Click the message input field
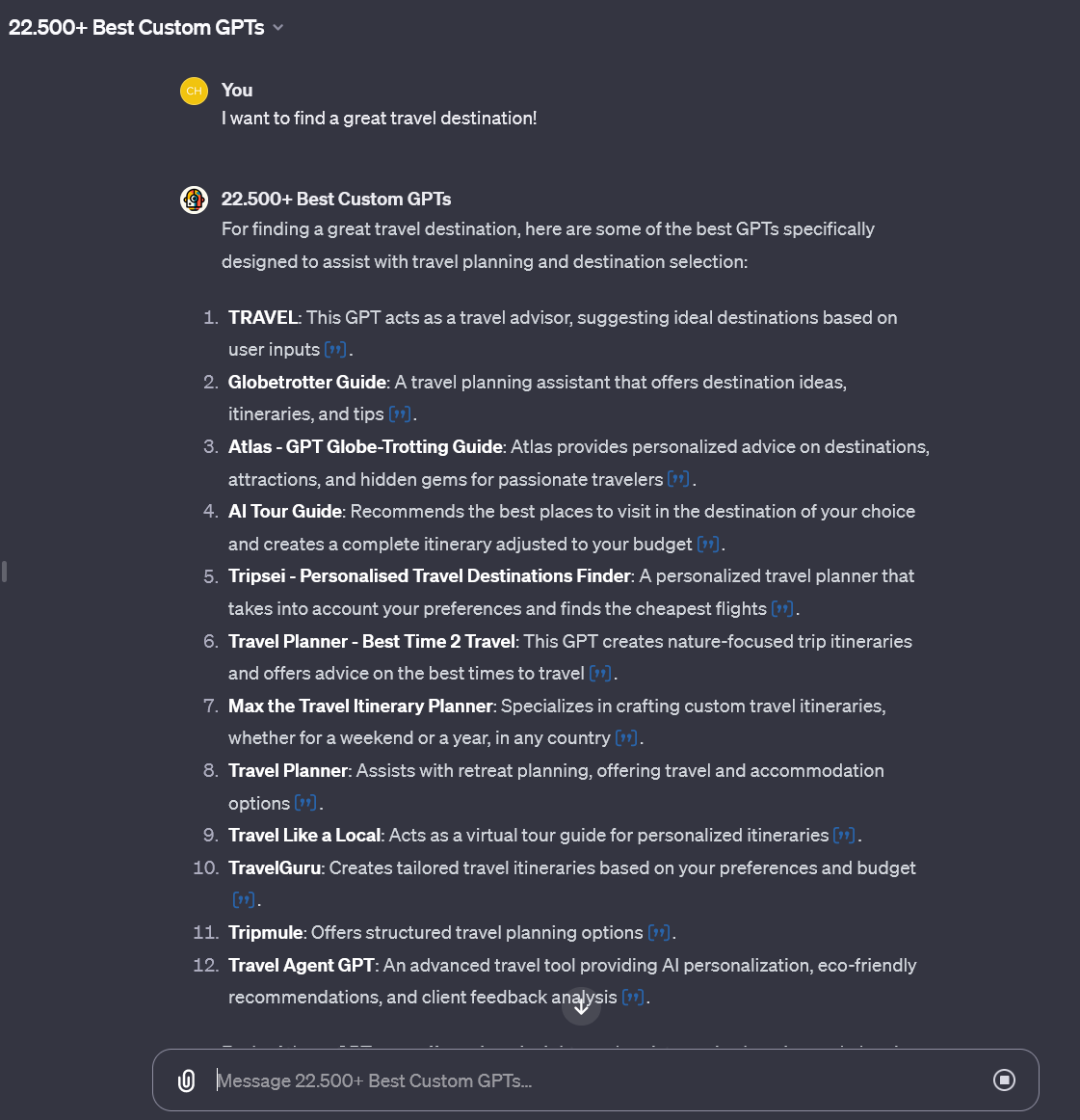This screenshot has width=1080, height=1120. [597, 1080]
